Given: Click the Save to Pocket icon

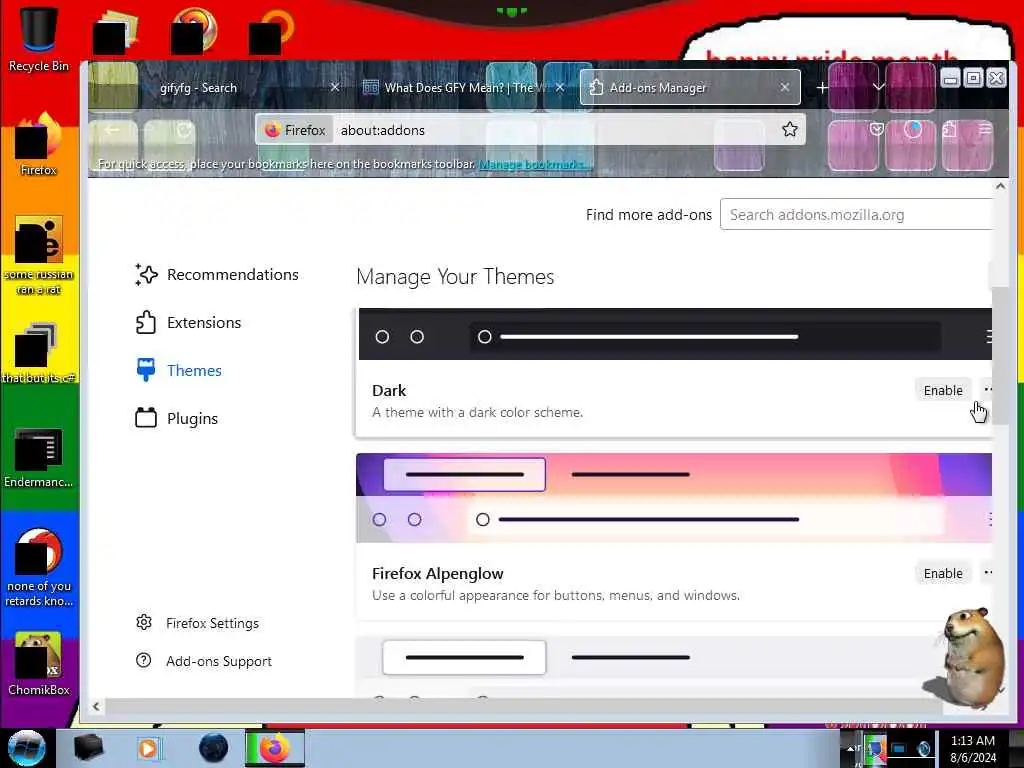Looking at the screenshot, I should [x=876, y=130].
